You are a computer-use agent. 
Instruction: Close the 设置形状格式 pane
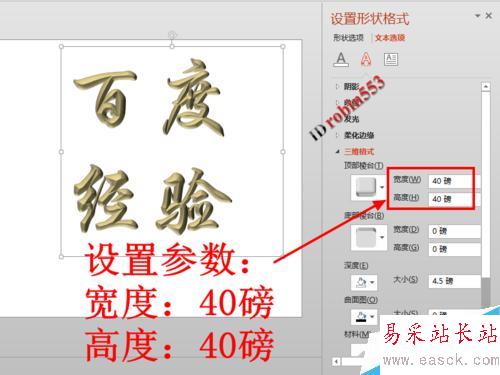pos(489,15)
